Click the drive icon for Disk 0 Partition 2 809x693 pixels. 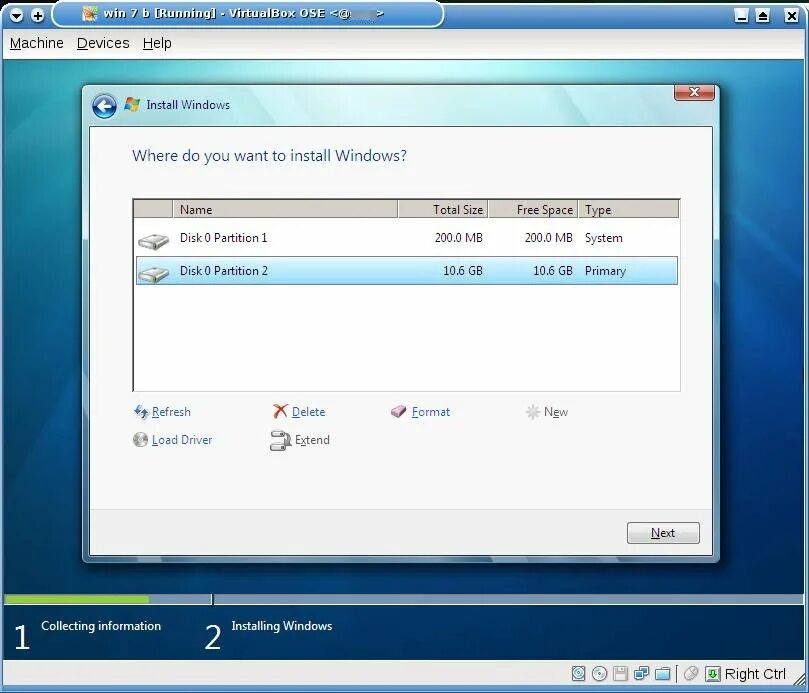[153, 273]
